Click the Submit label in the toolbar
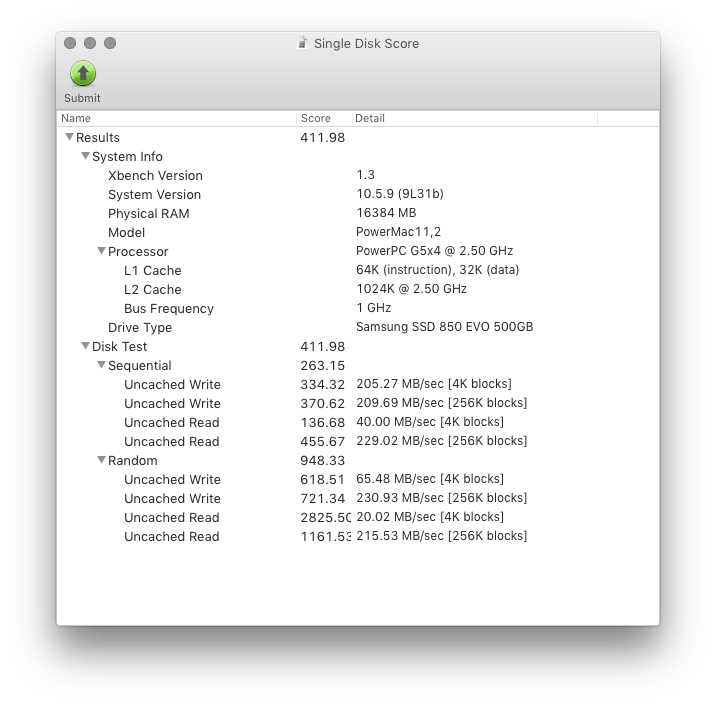The image size is (716, 706). [x=82, y=98]
